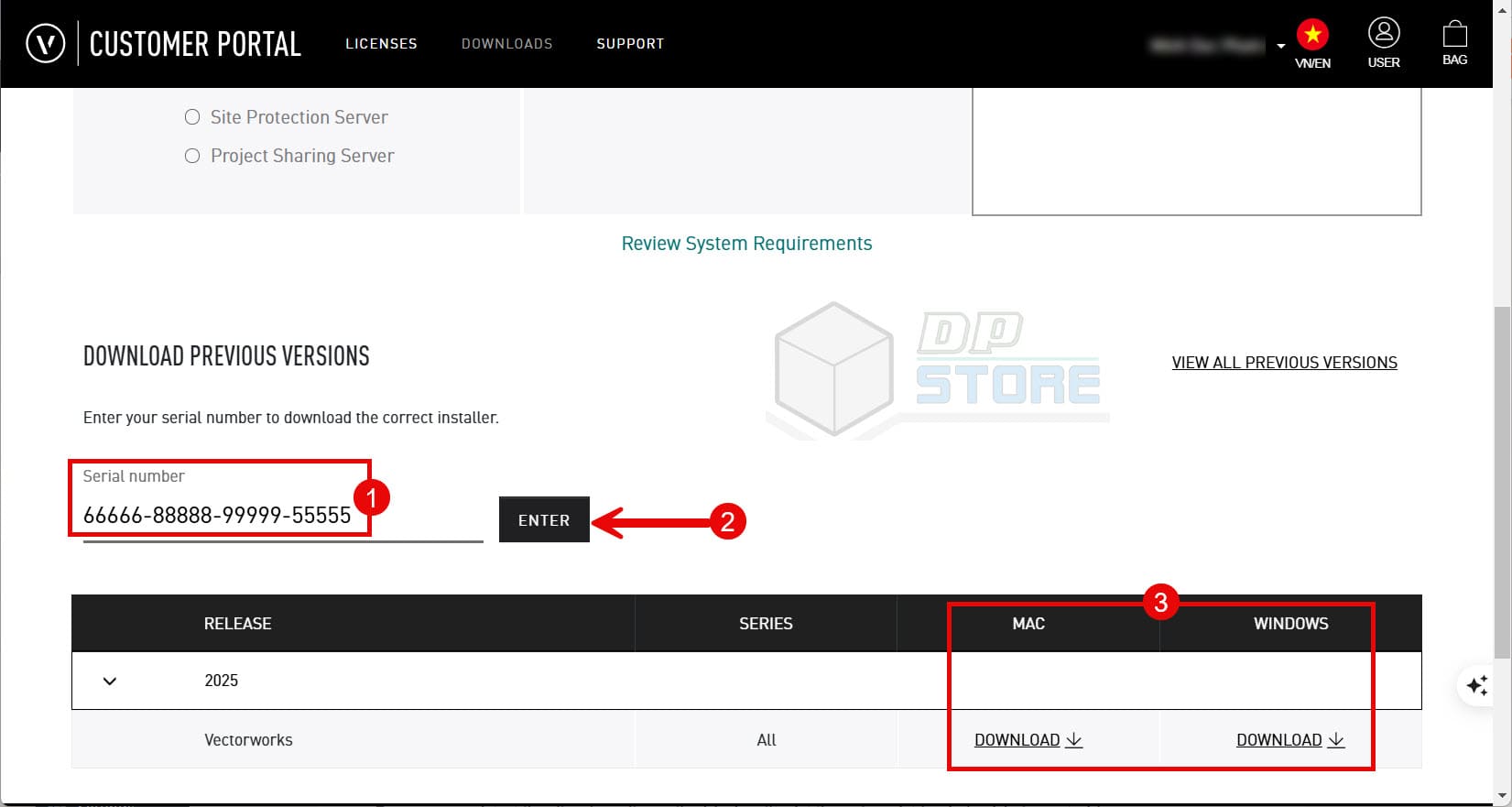Click the DOWNLOAD PREVIOUS VERSIONS heading
The width and height of the screenshot is (1512, 807).
pos(226,356)
